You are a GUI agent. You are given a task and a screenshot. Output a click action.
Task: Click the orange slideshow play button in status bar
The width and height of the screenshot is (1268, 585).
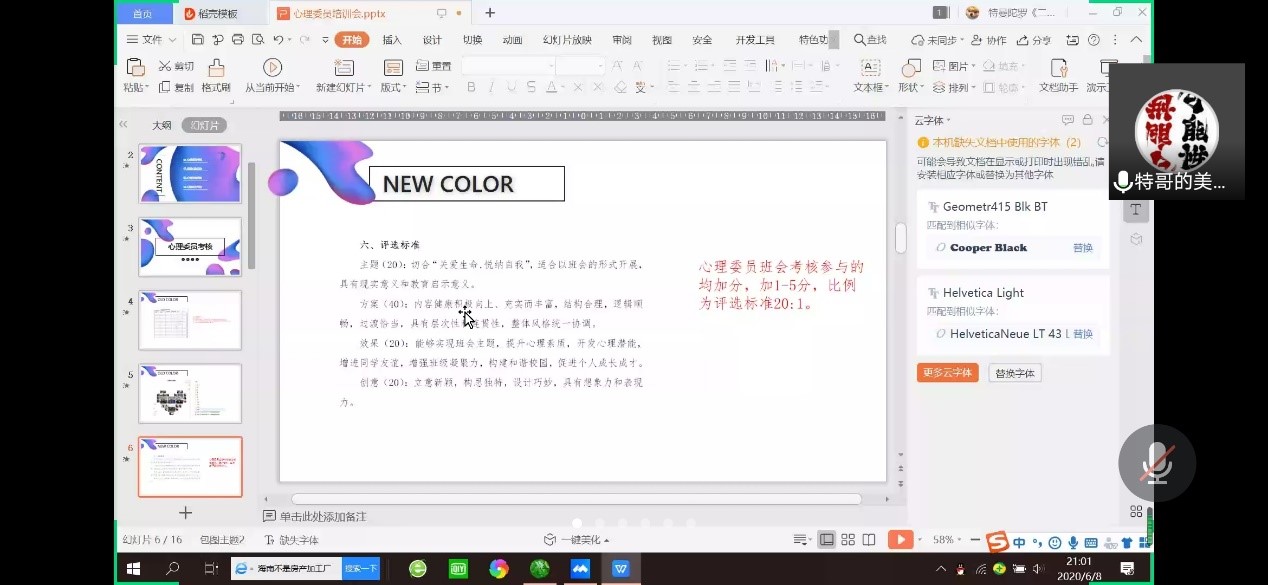coord(899,540)
